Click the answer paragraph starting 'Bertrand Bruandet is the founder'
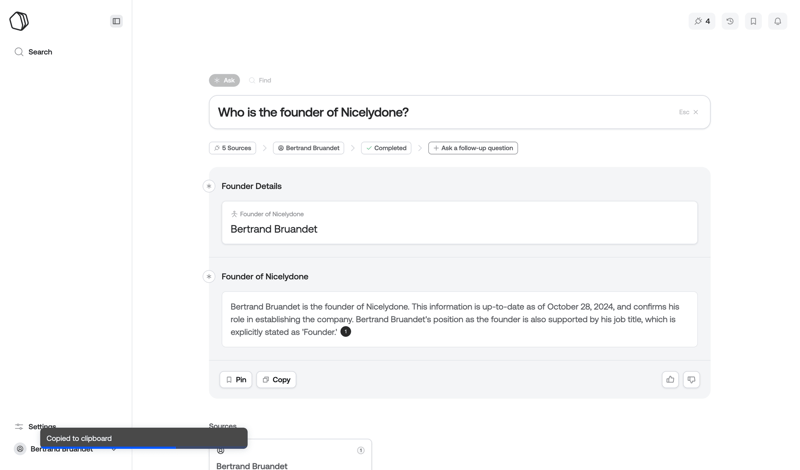 tap(455, 319)
